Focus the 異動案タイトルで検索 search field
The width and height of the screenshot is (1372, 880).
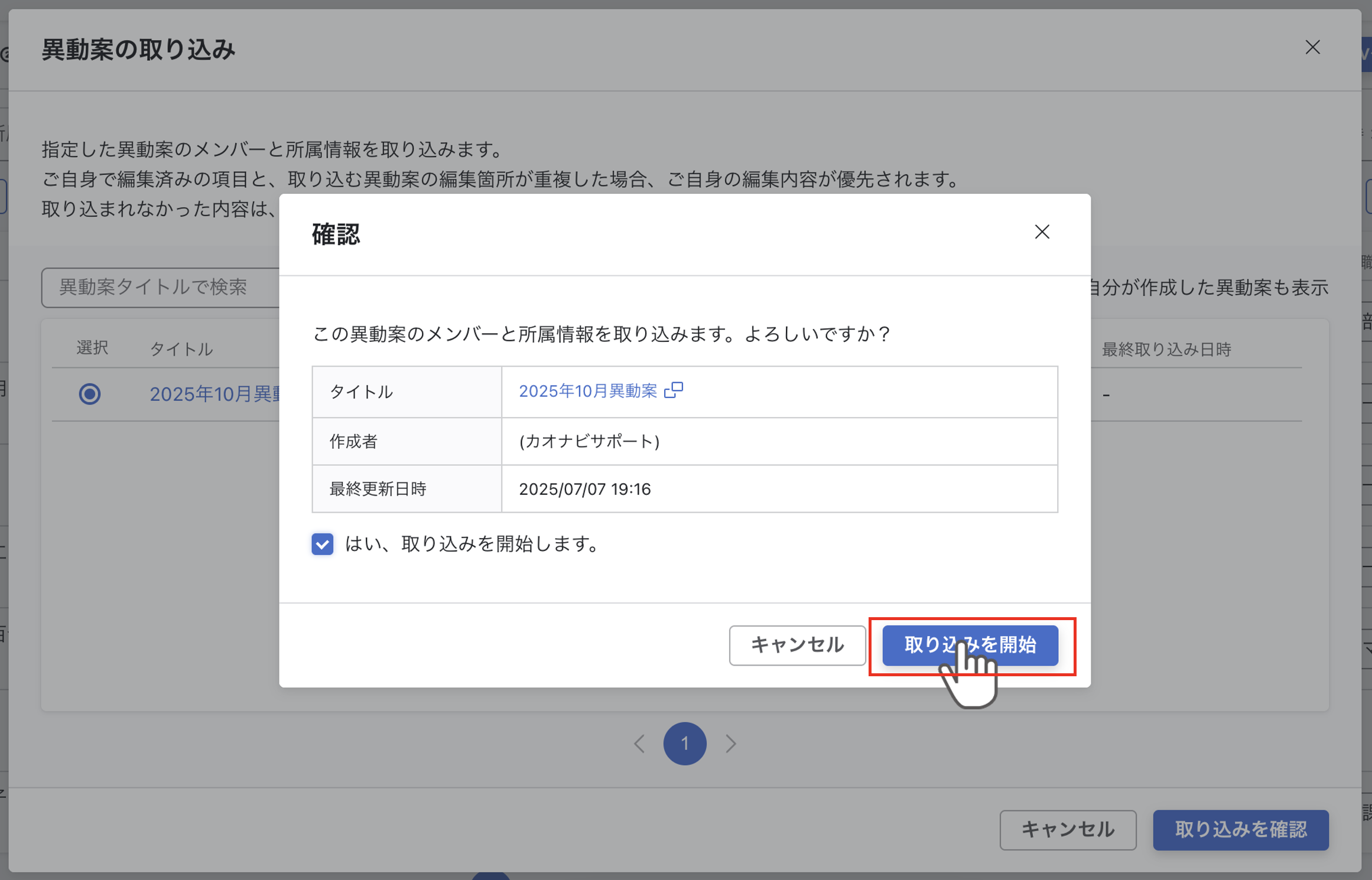(160, 288)
